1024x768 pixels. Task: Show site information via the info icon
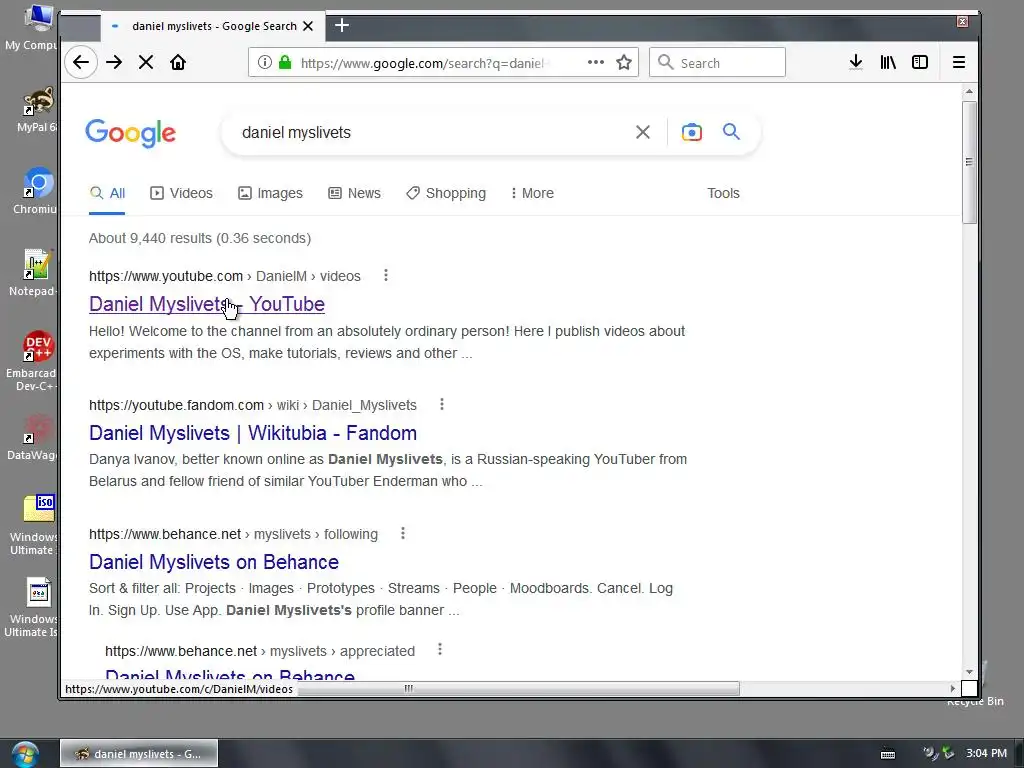tap(264, 62)
